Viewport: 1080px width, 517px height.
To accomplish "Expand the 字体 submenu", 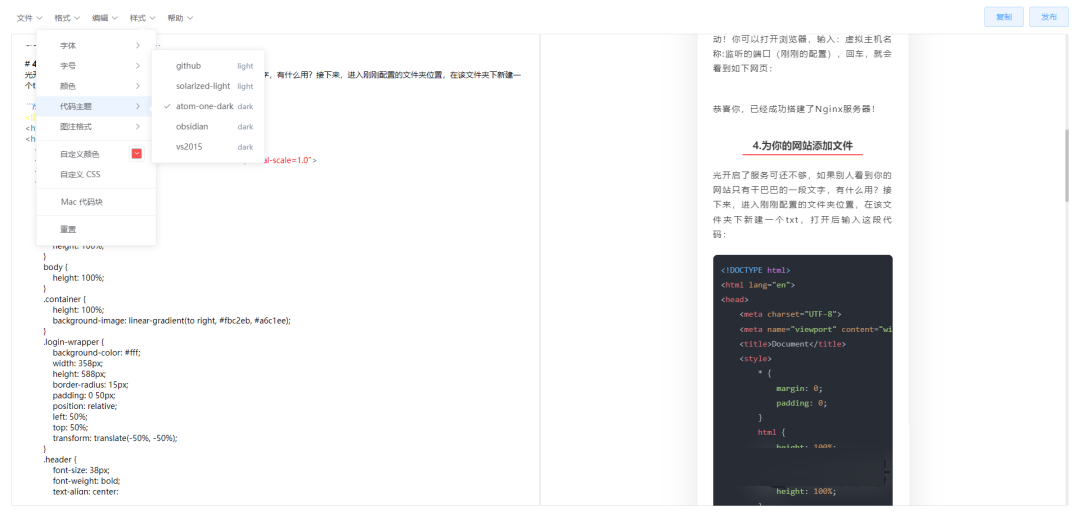I will coord(96,45).
